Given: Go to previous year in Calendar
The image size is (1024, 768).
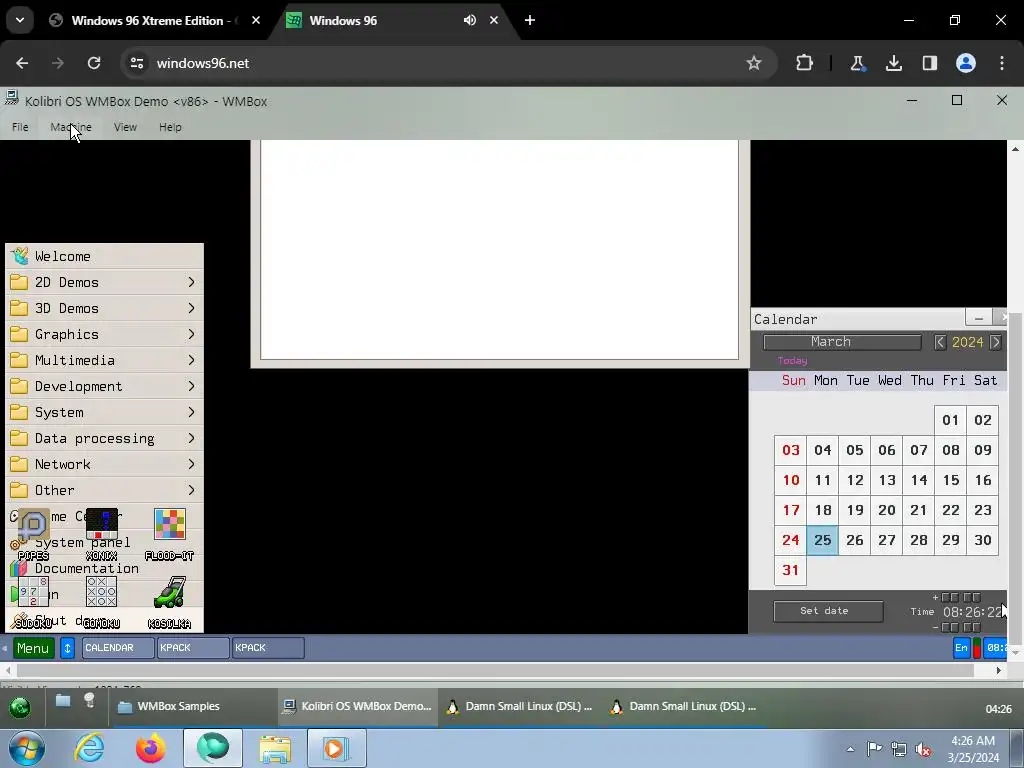Looking at the screenshot, I should pyautogui.click(x=940, y=342).
